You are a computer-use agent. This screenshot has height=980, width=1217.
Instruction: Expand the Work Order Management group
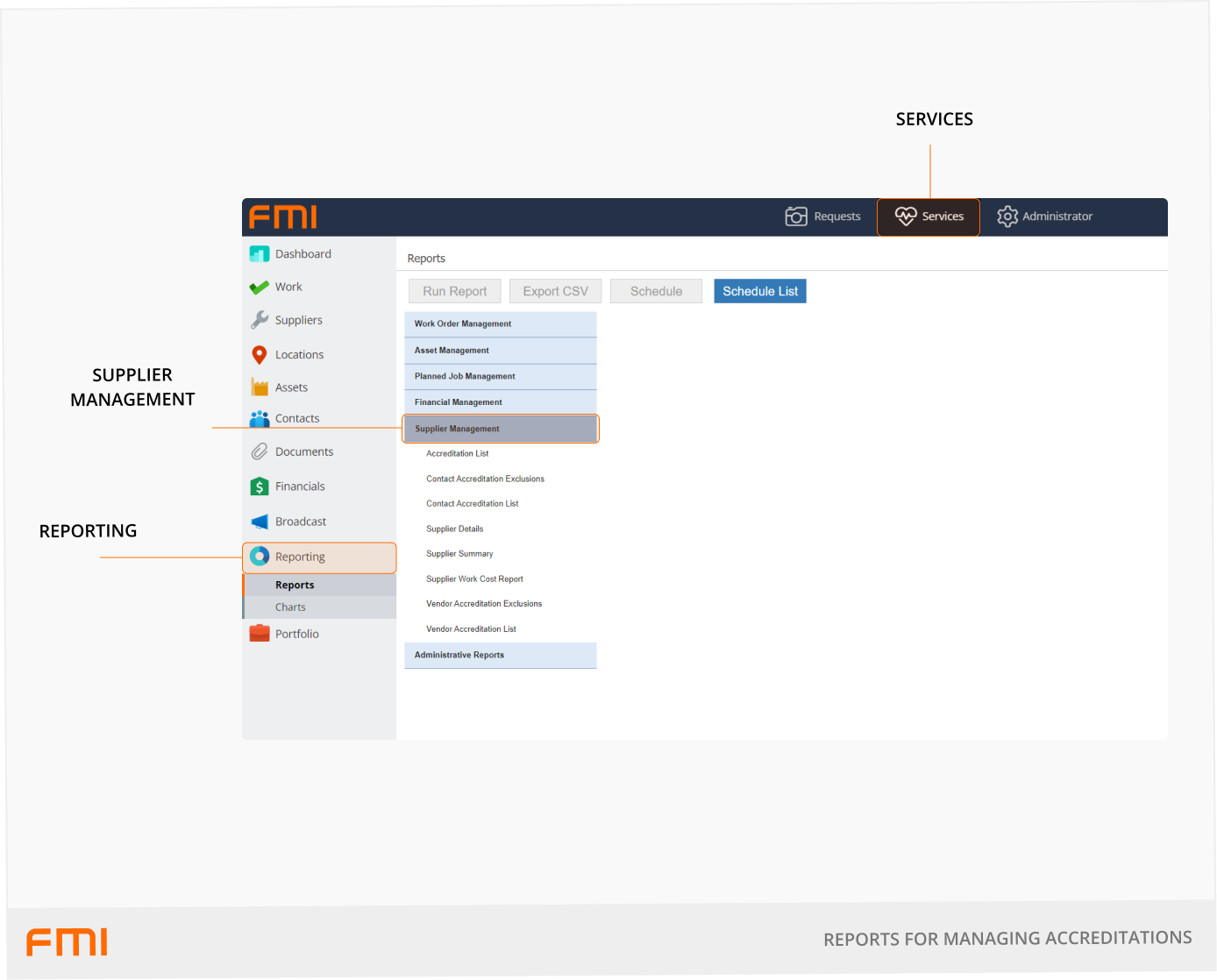500,324
